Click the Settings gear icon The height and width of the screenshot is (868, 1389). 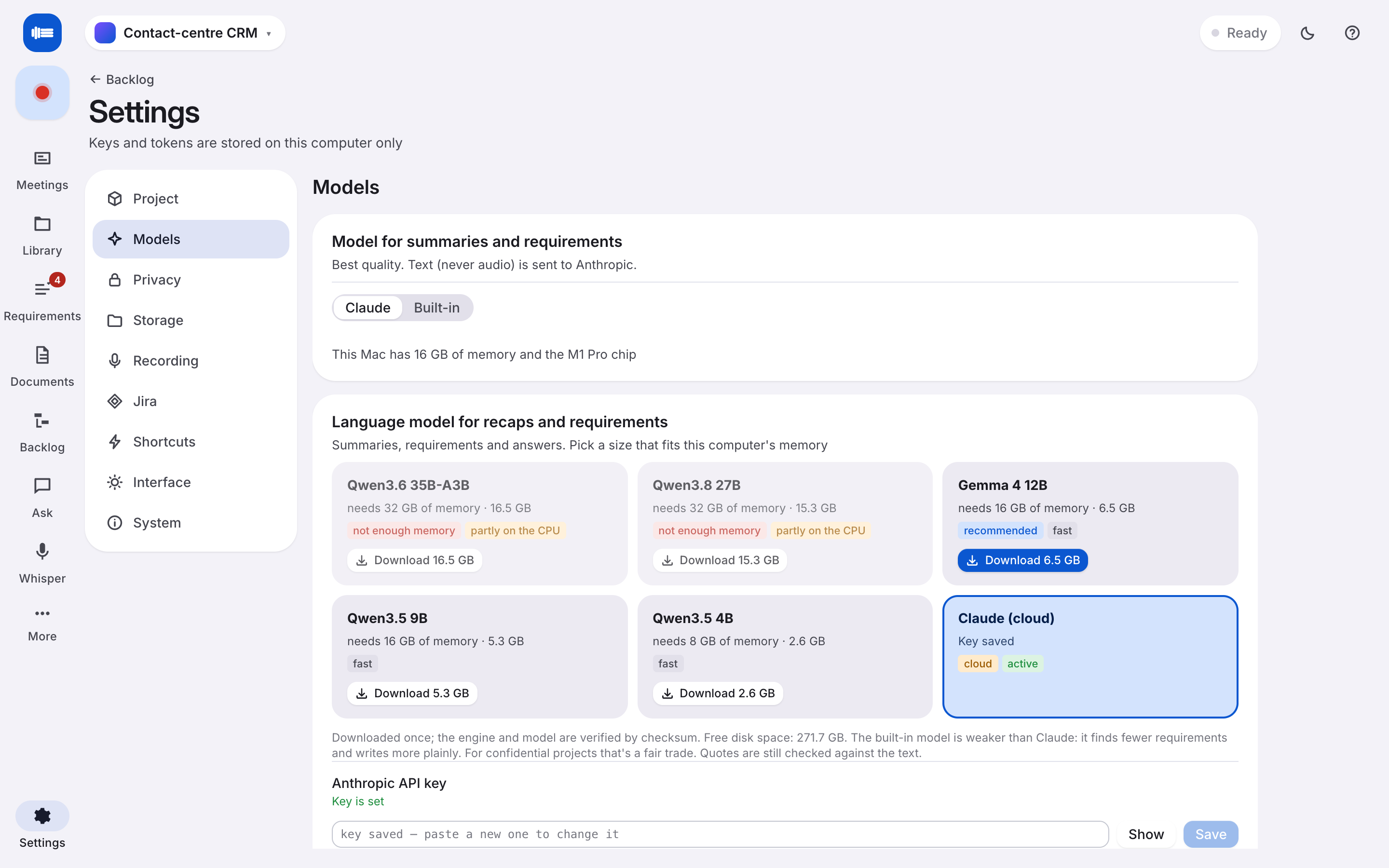pyautogui.click(x=42, y=816)
